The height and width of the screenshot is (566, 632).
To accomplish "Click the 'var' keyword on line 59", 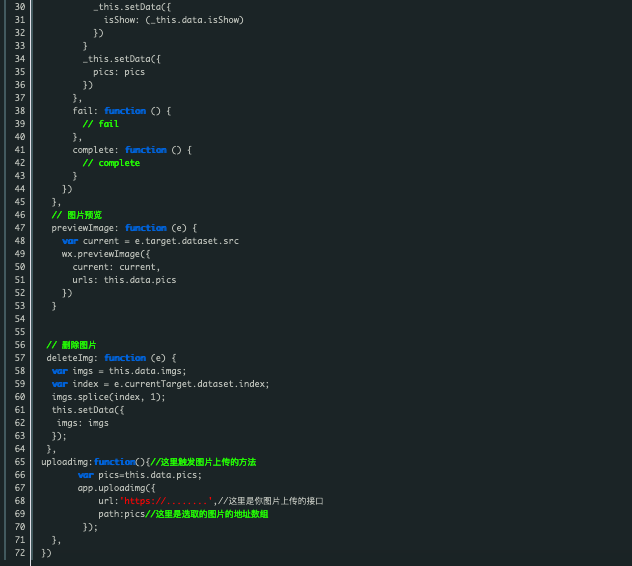I will [x=60, y=384].
